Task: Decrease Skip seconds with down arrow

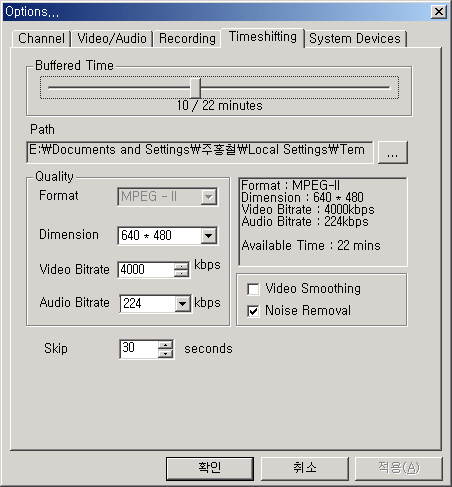Action: click(165, 353)
